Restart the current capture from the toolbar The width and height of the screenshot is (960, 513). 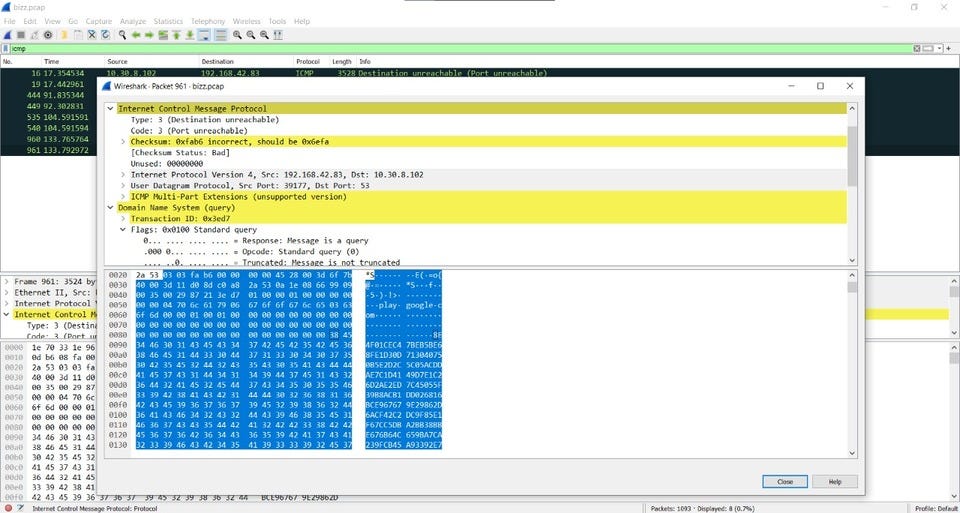(34, 35)
